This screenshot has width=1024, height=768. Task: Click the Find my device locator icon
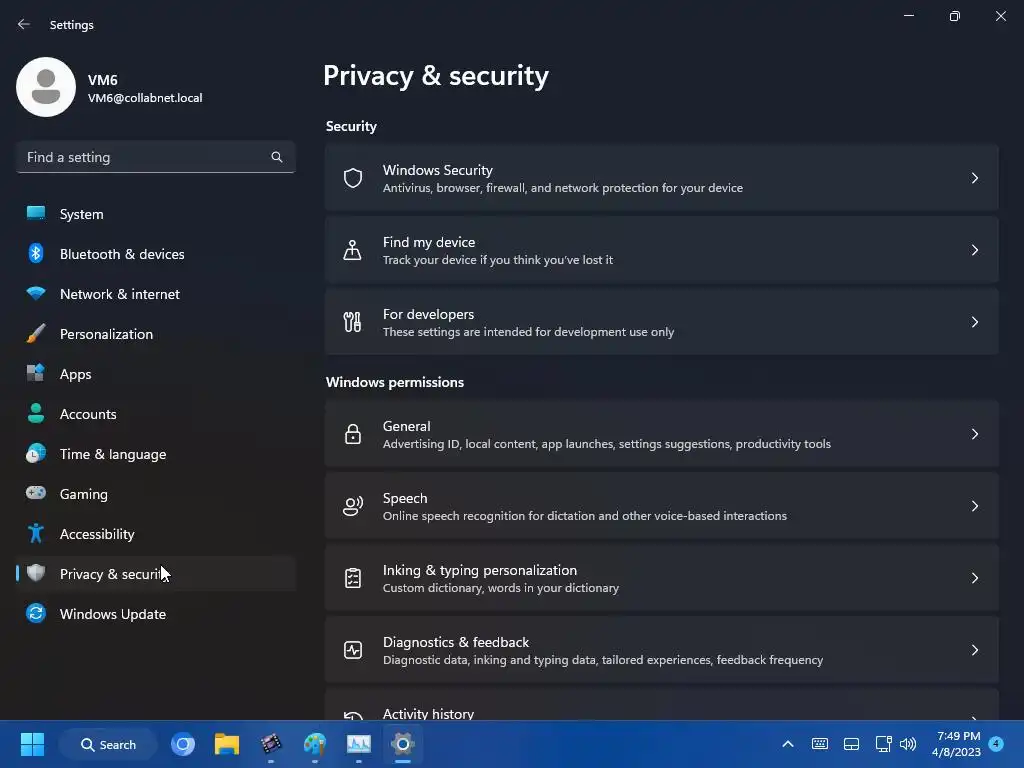click(353, 250)
